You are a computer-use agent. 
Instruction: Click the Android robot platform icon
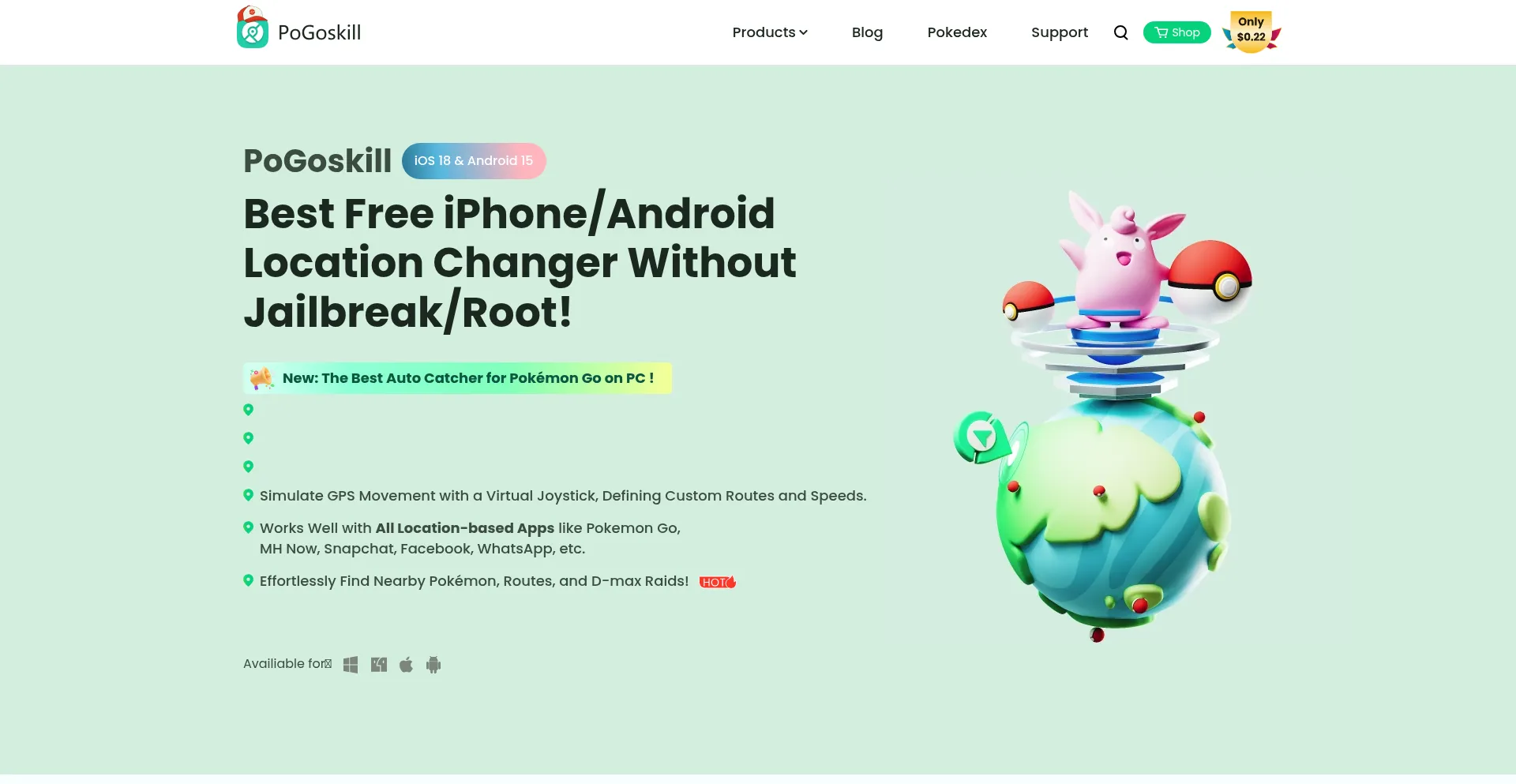(x=433, y=665)
